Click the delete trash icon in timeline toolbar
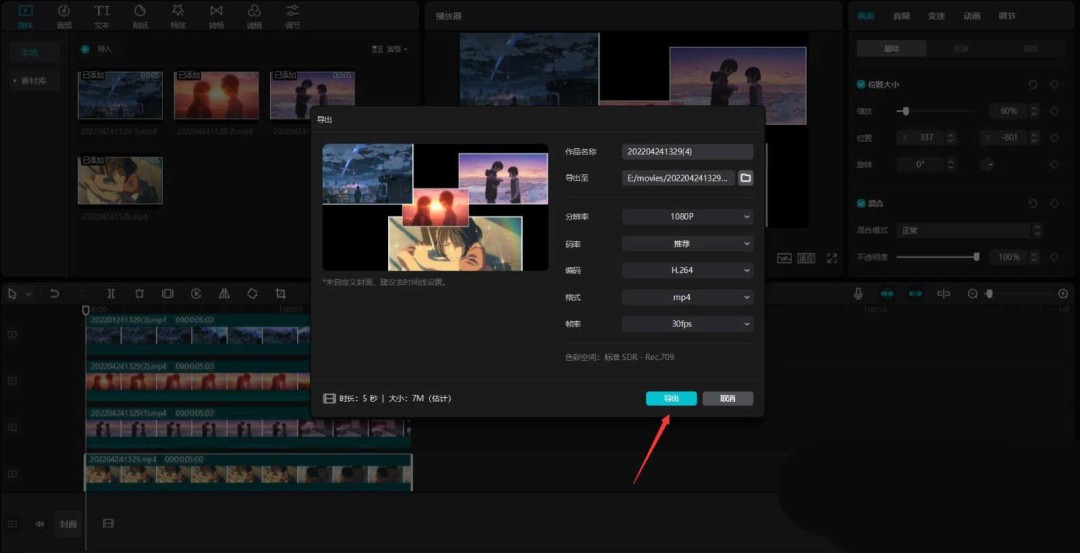1080x553 pixels. [x=139, y=293]
